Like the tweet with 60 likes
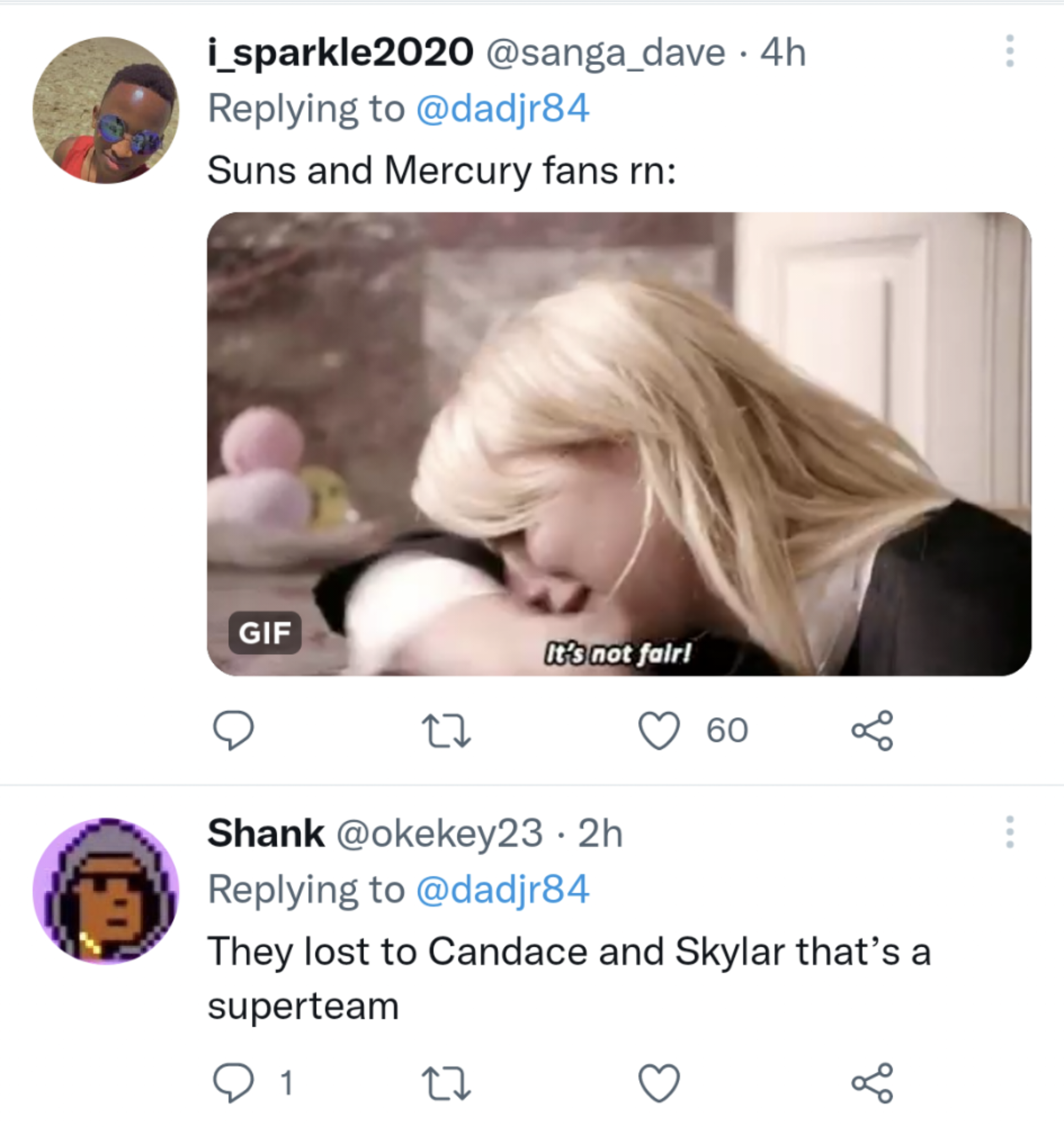 (659, 730)
